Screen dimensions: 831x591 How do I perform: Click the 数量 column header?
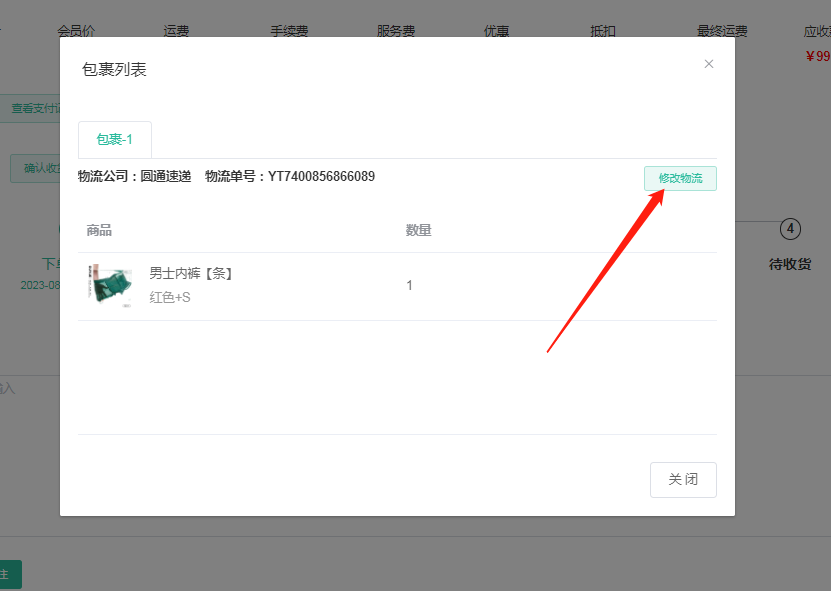pyautogui.click(x=418, y=230)
